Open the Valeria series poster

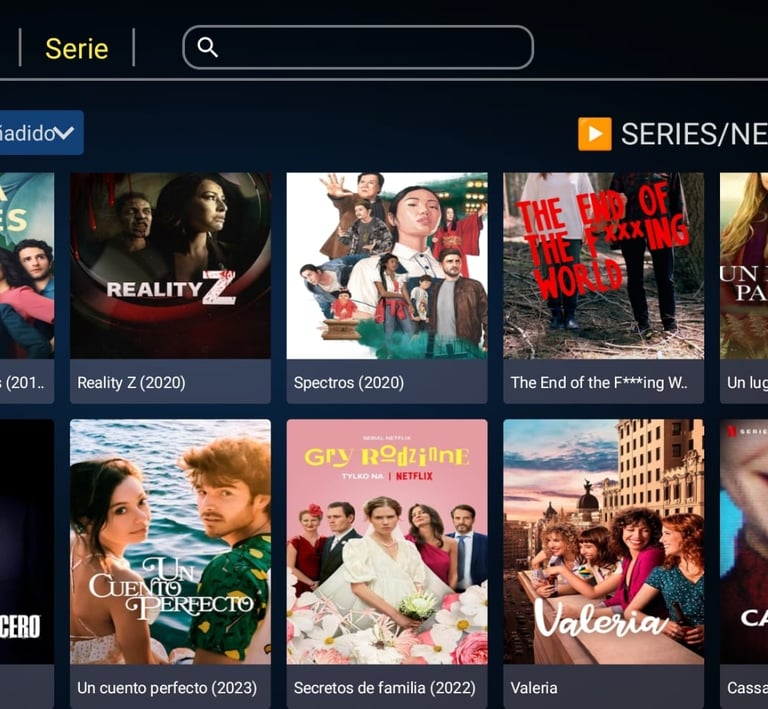[603, 542]
